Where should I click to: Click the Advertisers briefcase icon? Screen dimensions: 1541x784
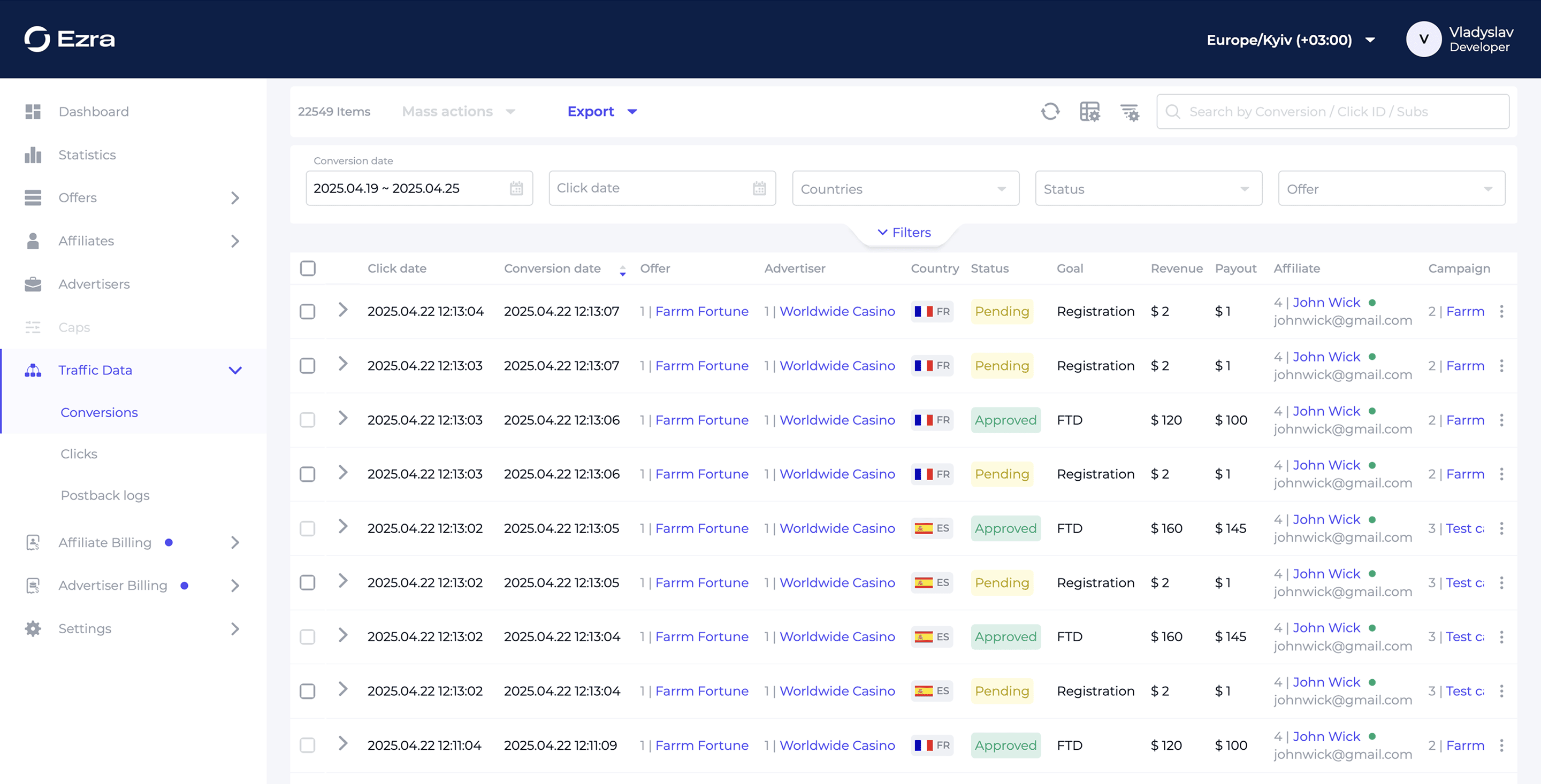[33, 284]
